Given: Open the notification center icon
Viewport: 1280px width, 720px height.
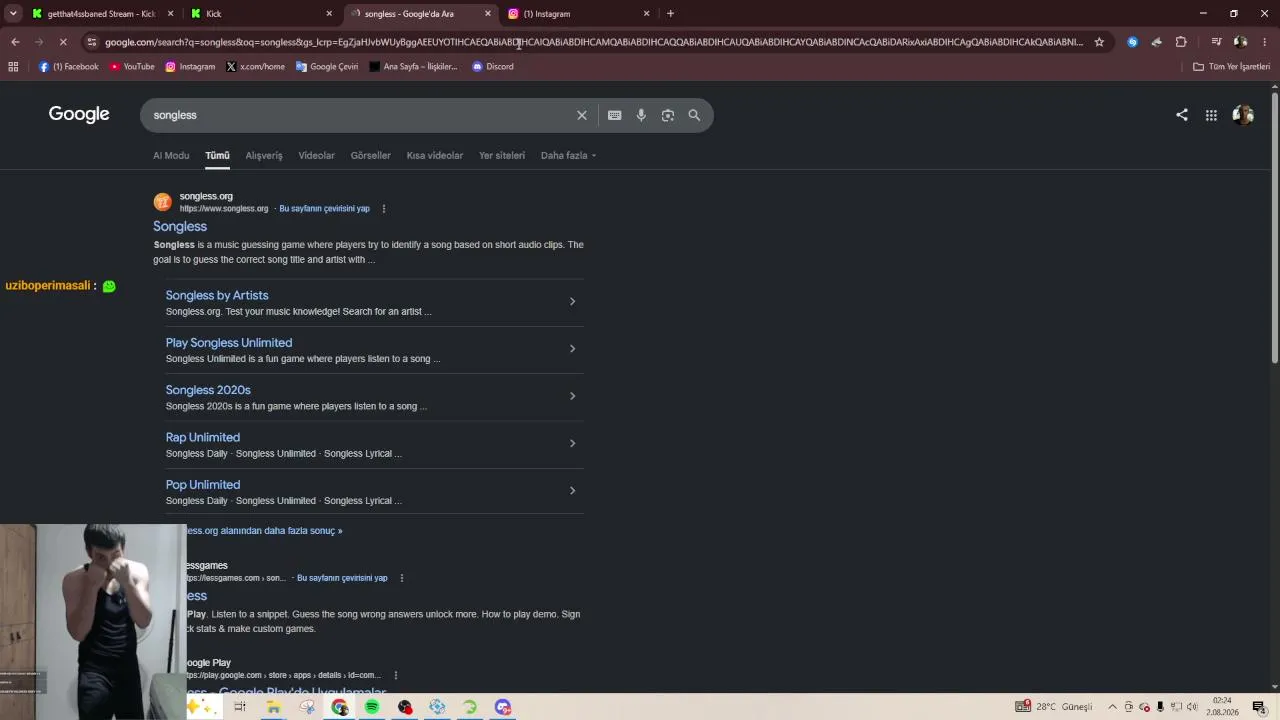Looking at the screenshot, I should tap(1259, 707).
